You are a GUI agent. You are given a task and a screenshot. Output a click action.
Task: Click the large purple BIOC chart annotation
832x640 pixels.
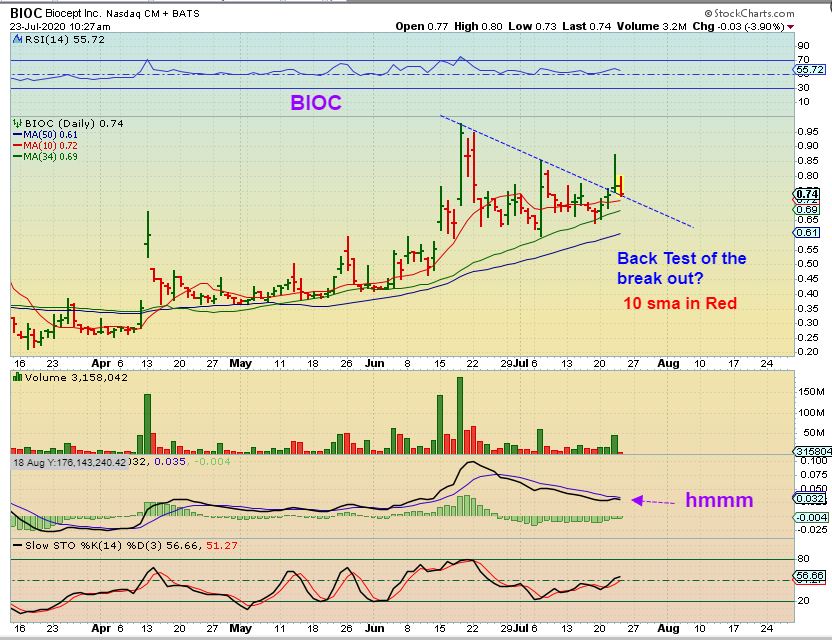(x=316, y=103)
